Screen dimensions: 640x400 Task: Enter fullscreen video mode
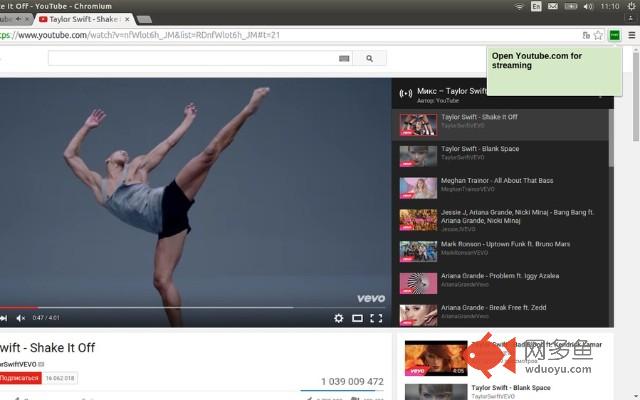click(376, 318)
